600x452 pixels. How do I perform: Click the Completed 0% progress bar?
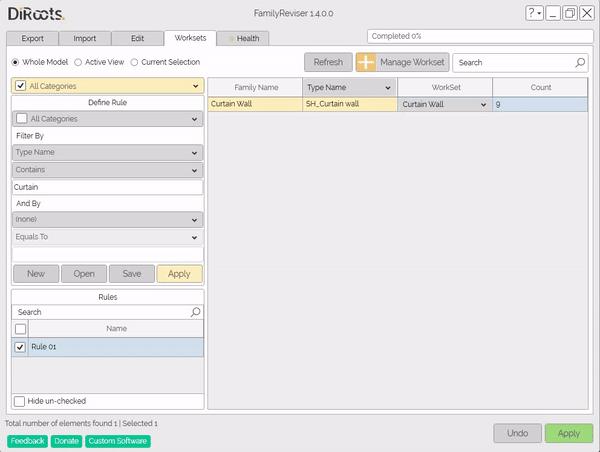(479, 36)
